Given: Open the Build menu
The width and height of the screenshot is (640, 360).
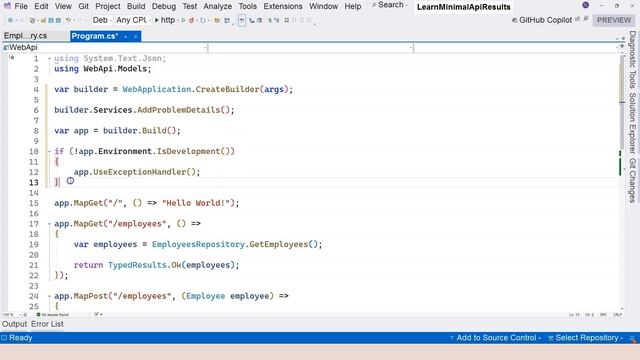Looking at the screenshot, I should pyautogui.click(x=136, y=6).
